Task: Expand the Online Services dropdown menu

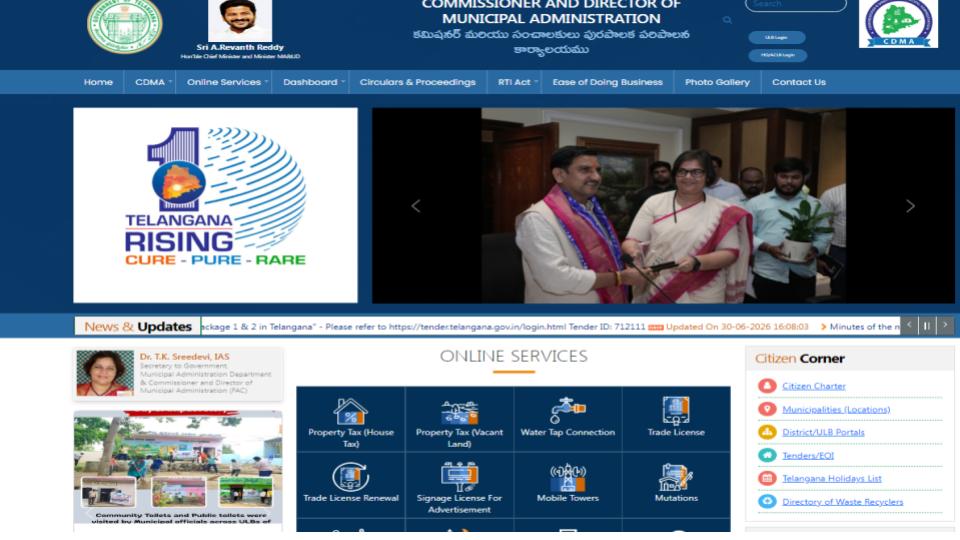Action: 224,82
